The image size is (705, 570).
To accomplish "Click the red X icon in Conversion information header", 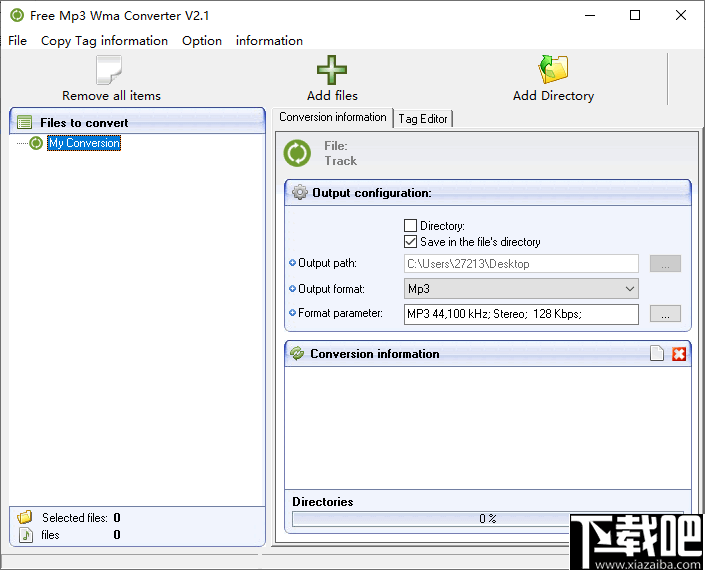I will point(679,354).
